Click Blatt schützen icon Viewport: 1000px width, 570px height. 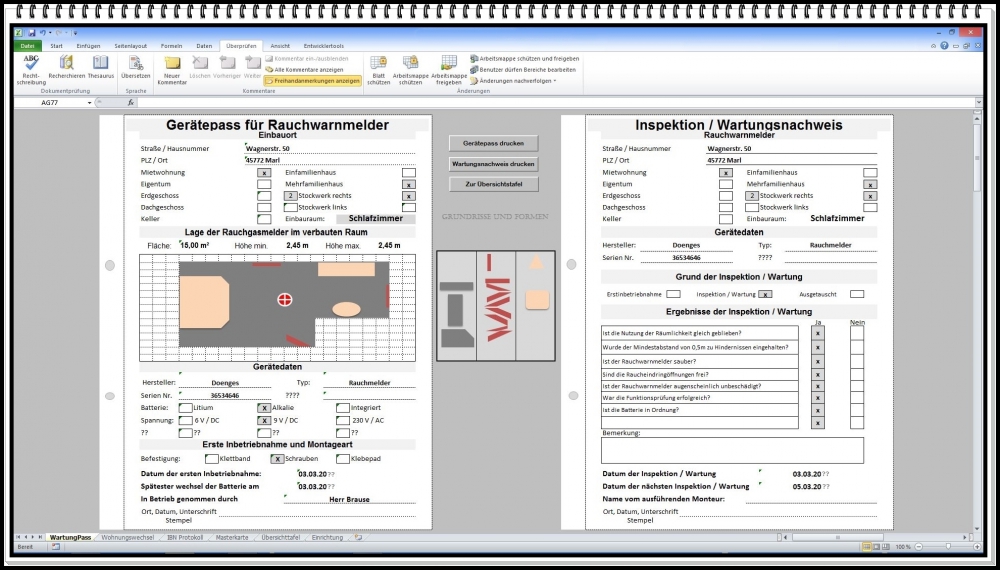[379, 68]
